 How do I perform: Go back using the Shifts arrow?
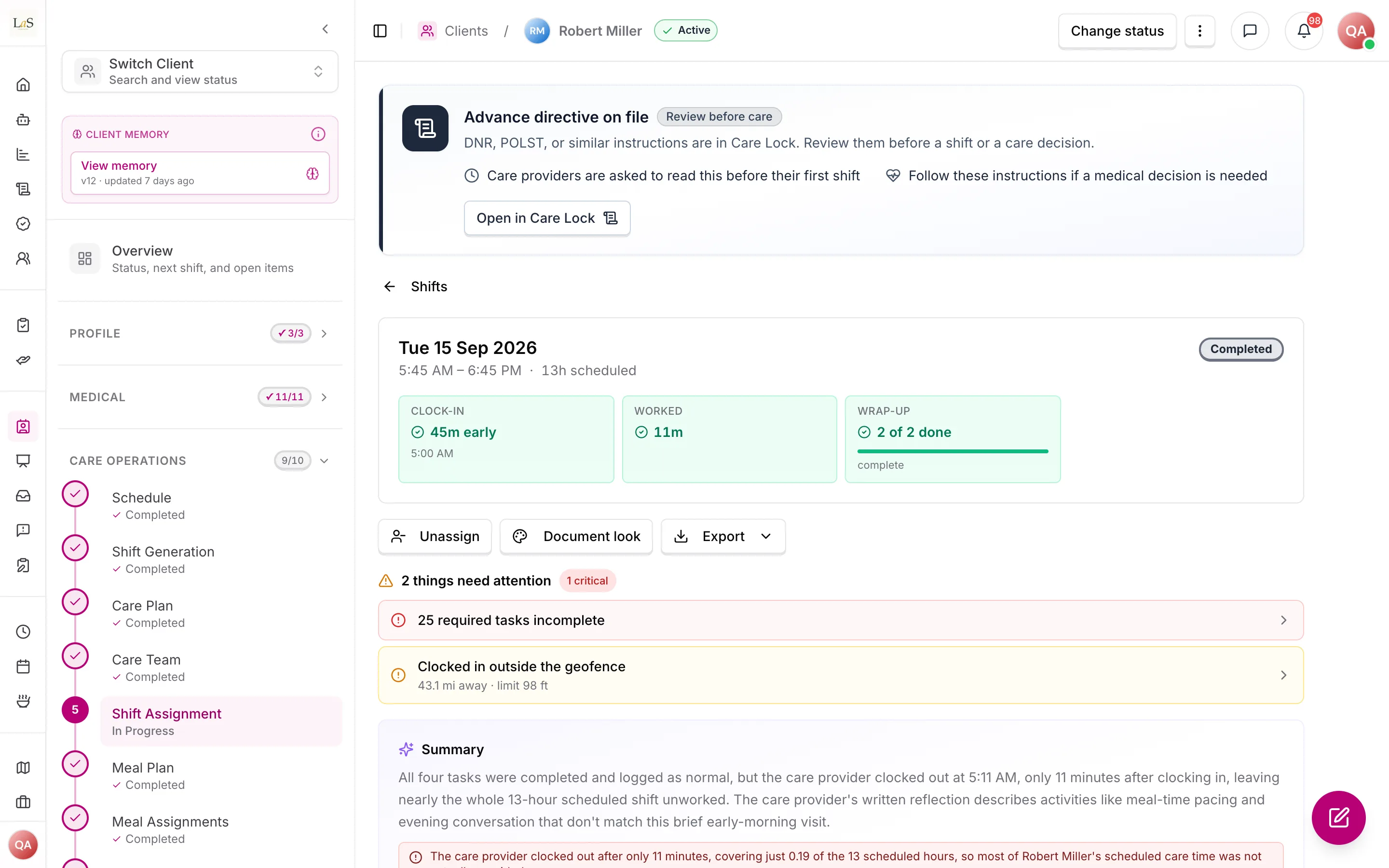(x=390, y=286)
